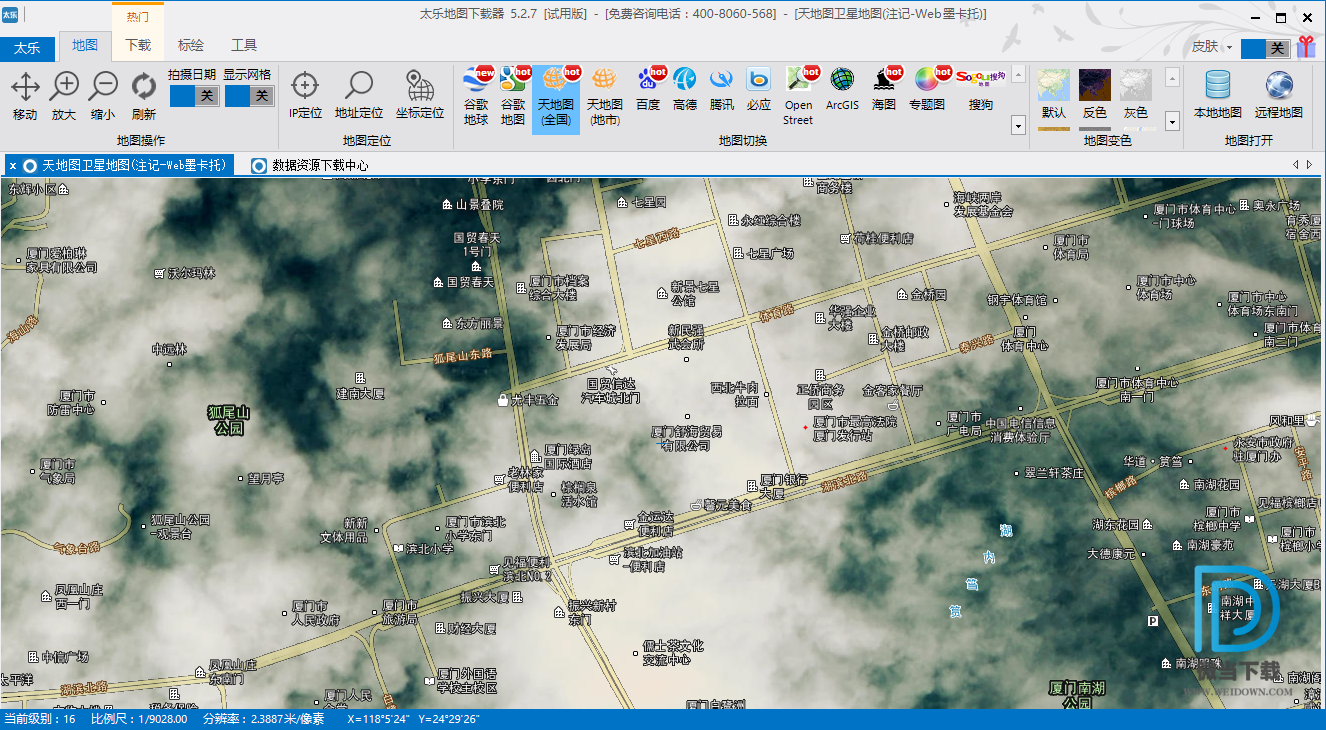Refresh the map with 刷新
The height and width of the screenshot is (730, 1326).
(x=143, y=96)
